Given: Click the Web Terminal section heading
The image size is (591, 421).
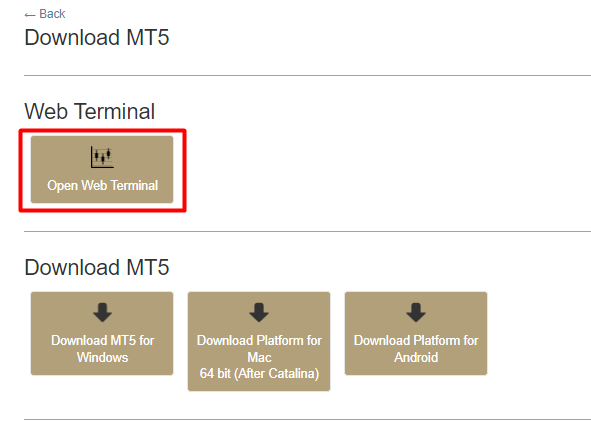Looking at the screenshot, I should pyautogui.click(x=90, y=112).
